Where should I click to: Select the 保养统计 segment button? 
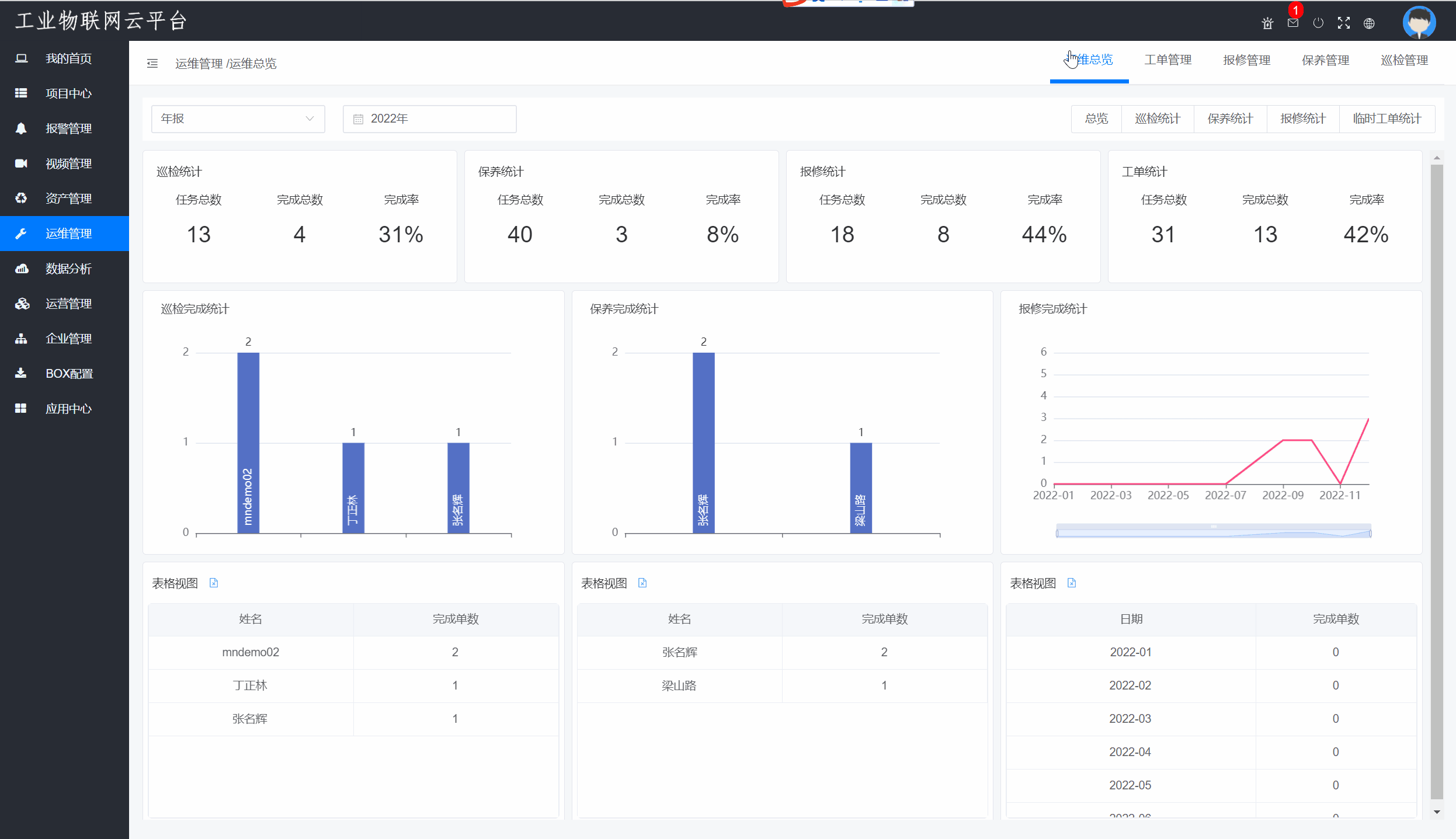click(x=1230, y=119)
